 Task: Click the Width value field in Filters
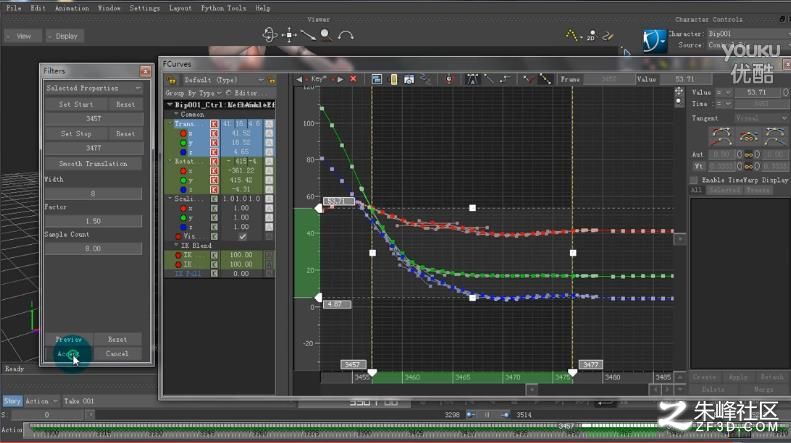(x=93, y=194)
